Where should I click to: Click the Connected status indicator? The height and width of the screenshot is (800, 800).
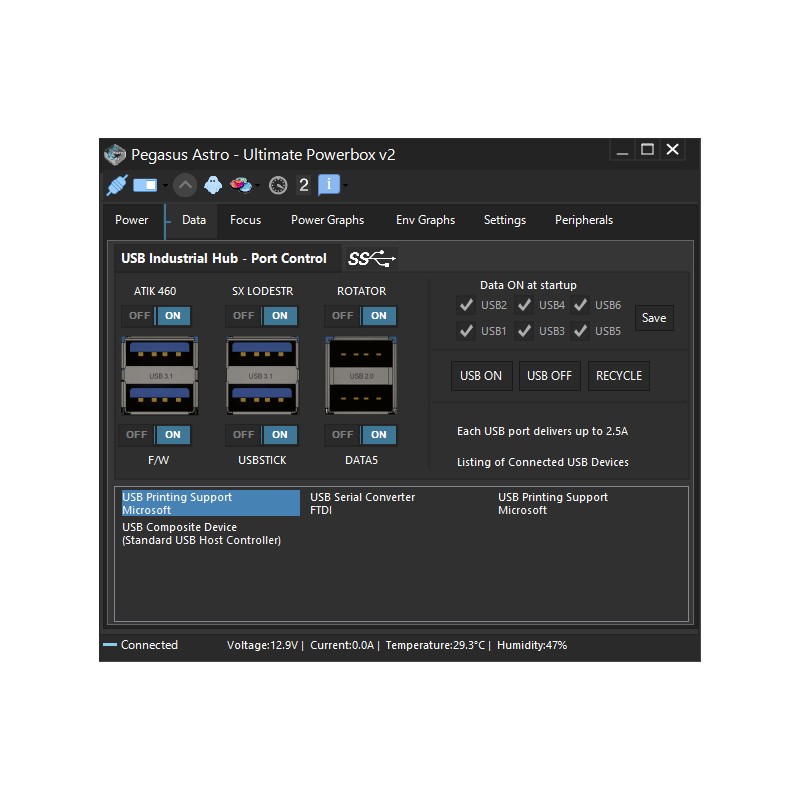click(x=141, y=645)
